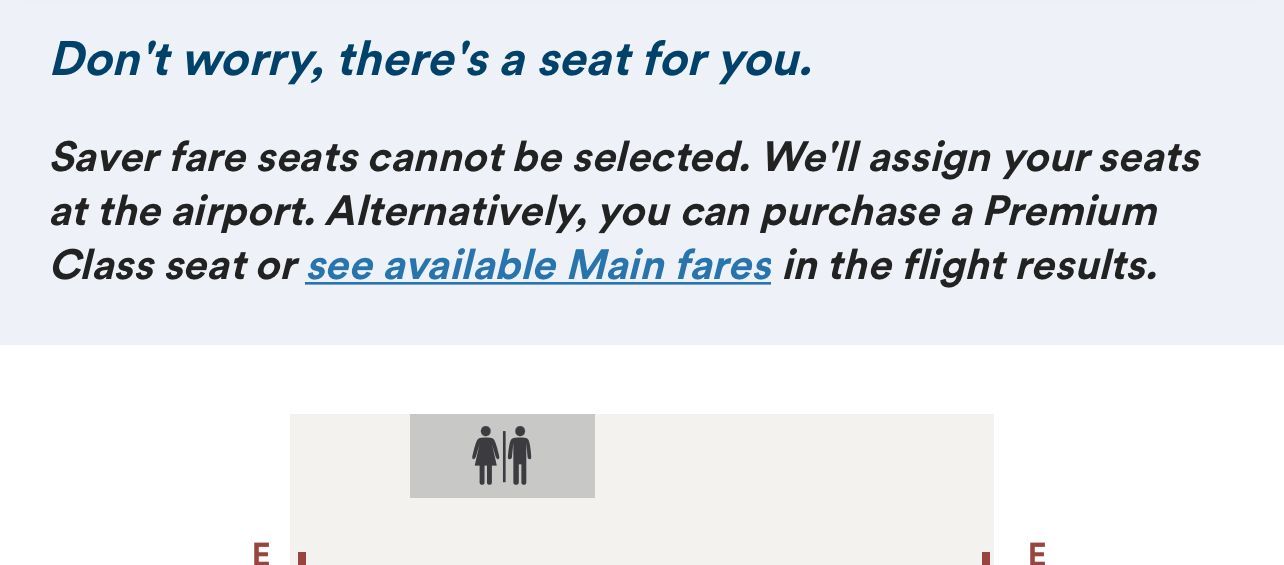
Task: Click the left exit 'E' marker label
Action: coord(261,553)
